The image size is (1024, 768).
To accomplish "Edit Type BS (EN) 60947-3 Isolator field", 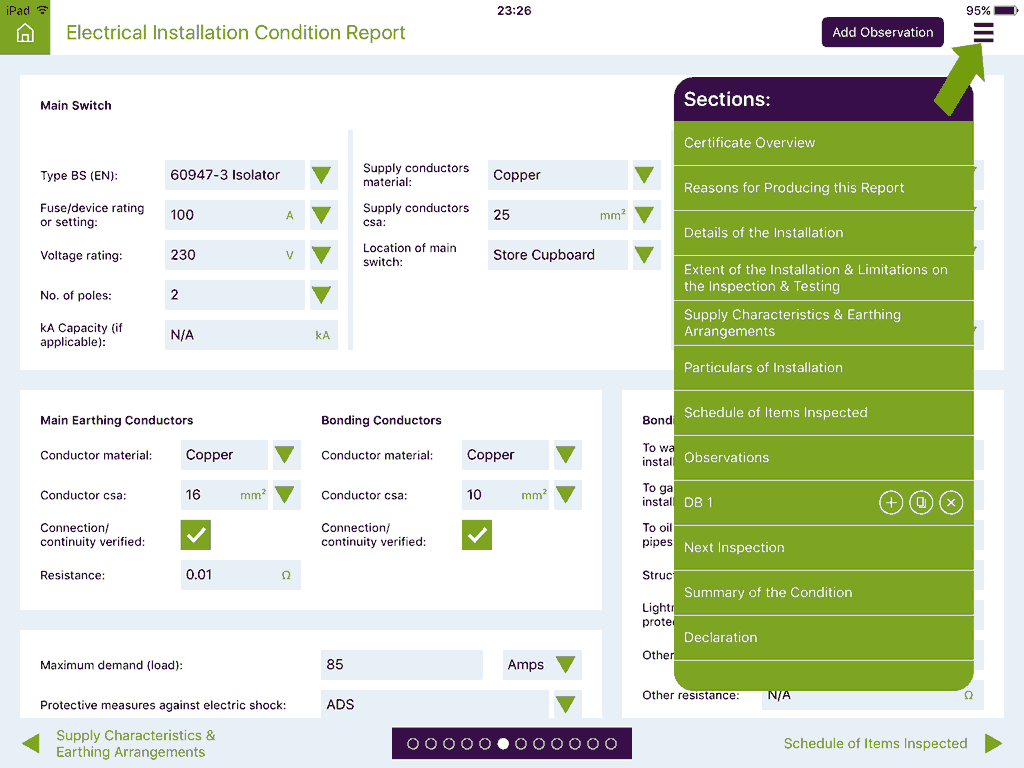I will click(x=234, y=175).
